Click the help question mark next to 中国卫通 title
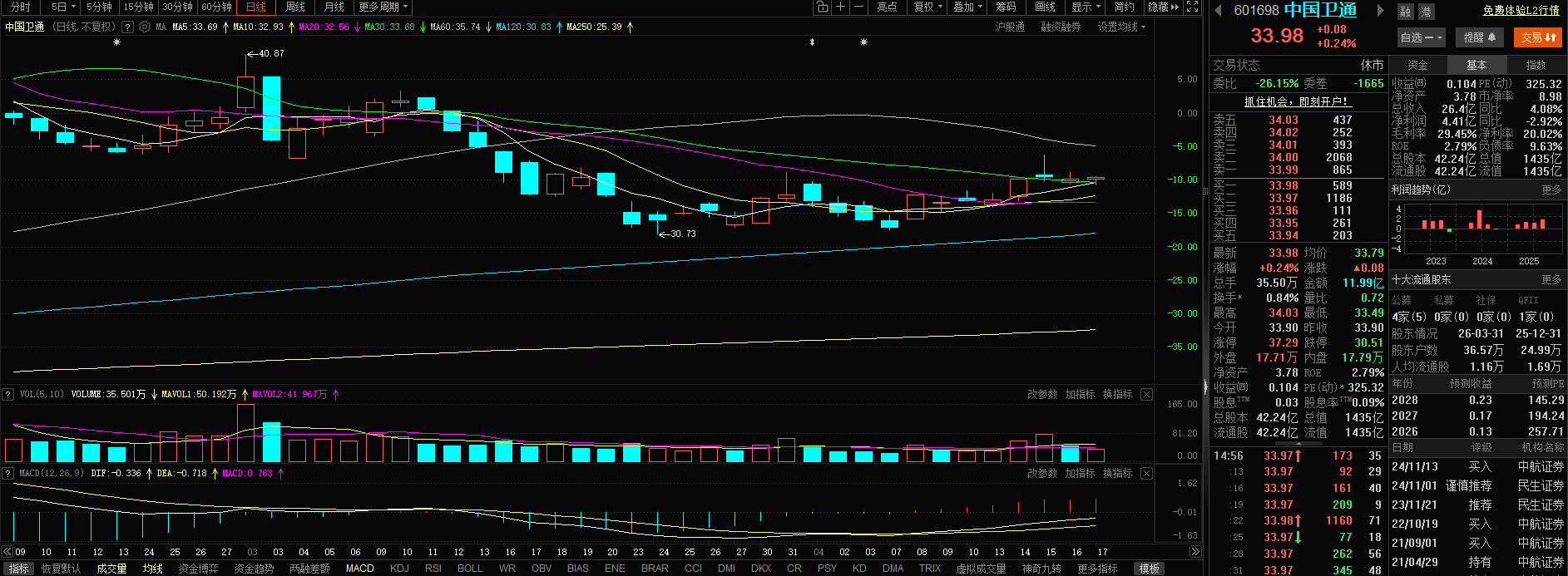Image resolution: width=1568 pixels, height=576 pixels. point(127,27)
